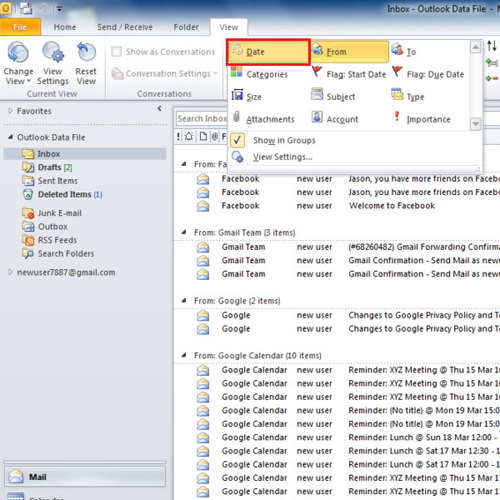Click the Mail navigation button
500x500 pixels.
[85, 477]
